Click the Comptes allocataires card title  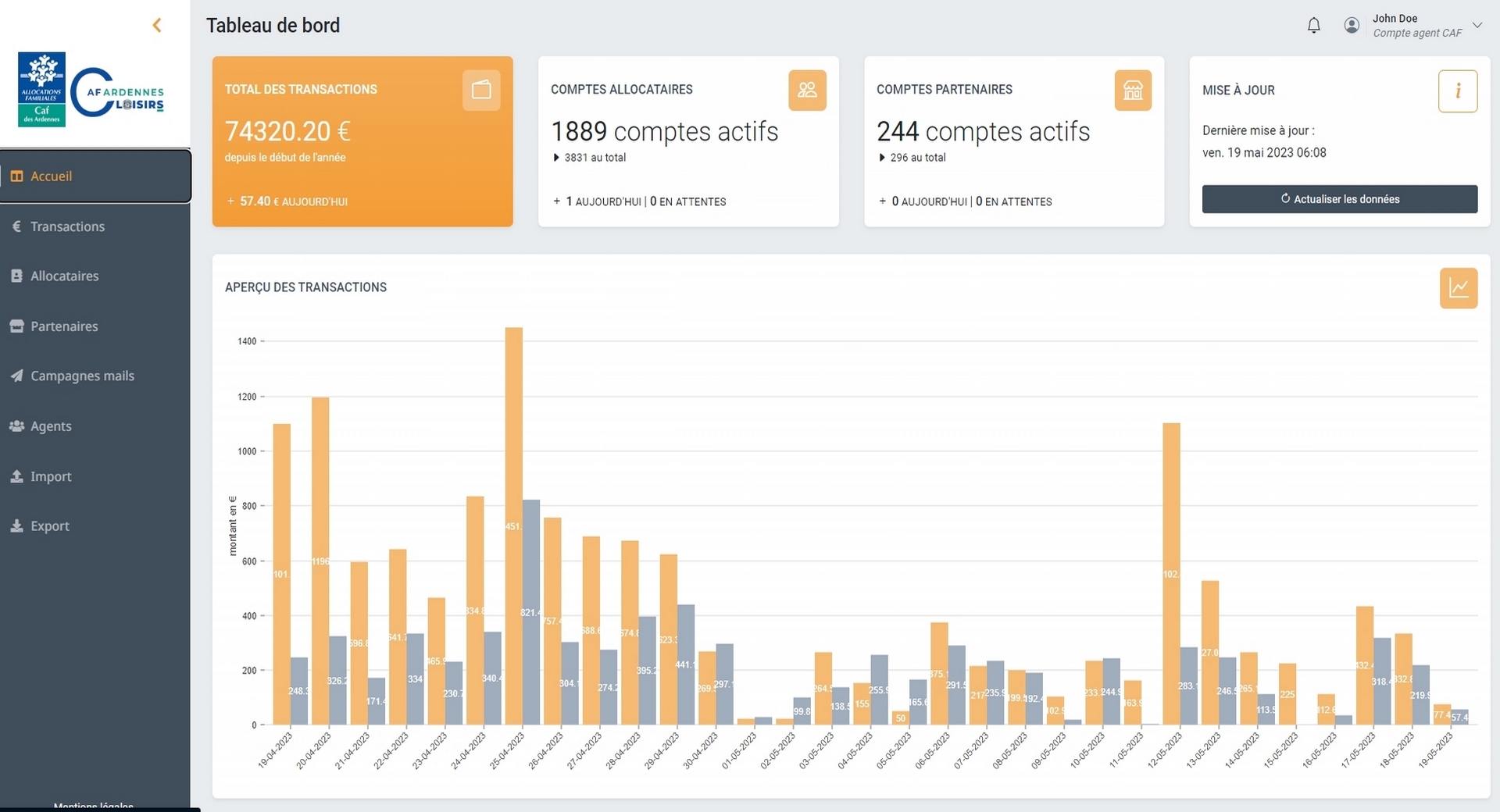click(x=622, y=89)
